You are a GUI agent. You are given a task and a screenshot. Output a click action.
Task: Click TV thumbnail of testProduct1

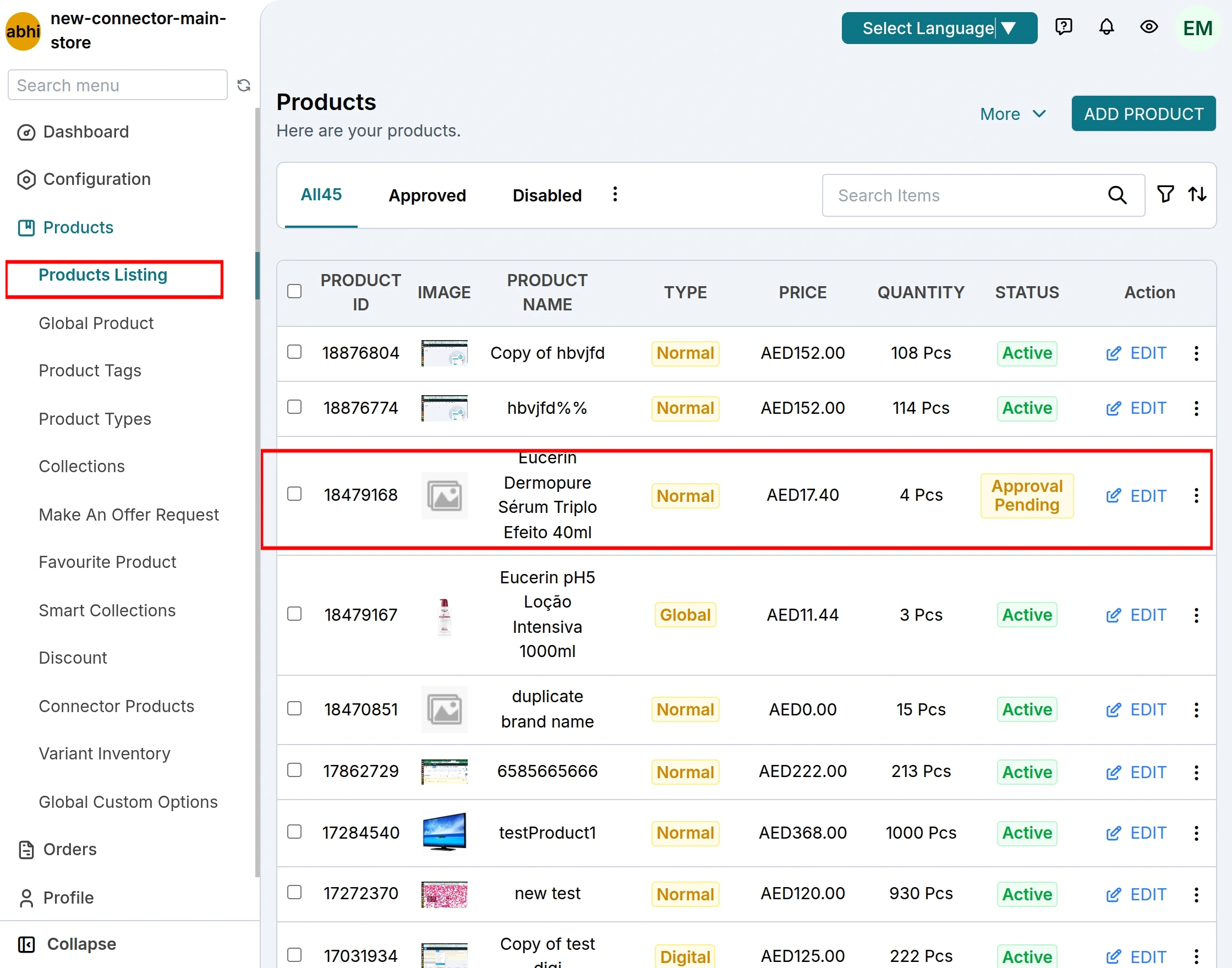coord(444,832)
